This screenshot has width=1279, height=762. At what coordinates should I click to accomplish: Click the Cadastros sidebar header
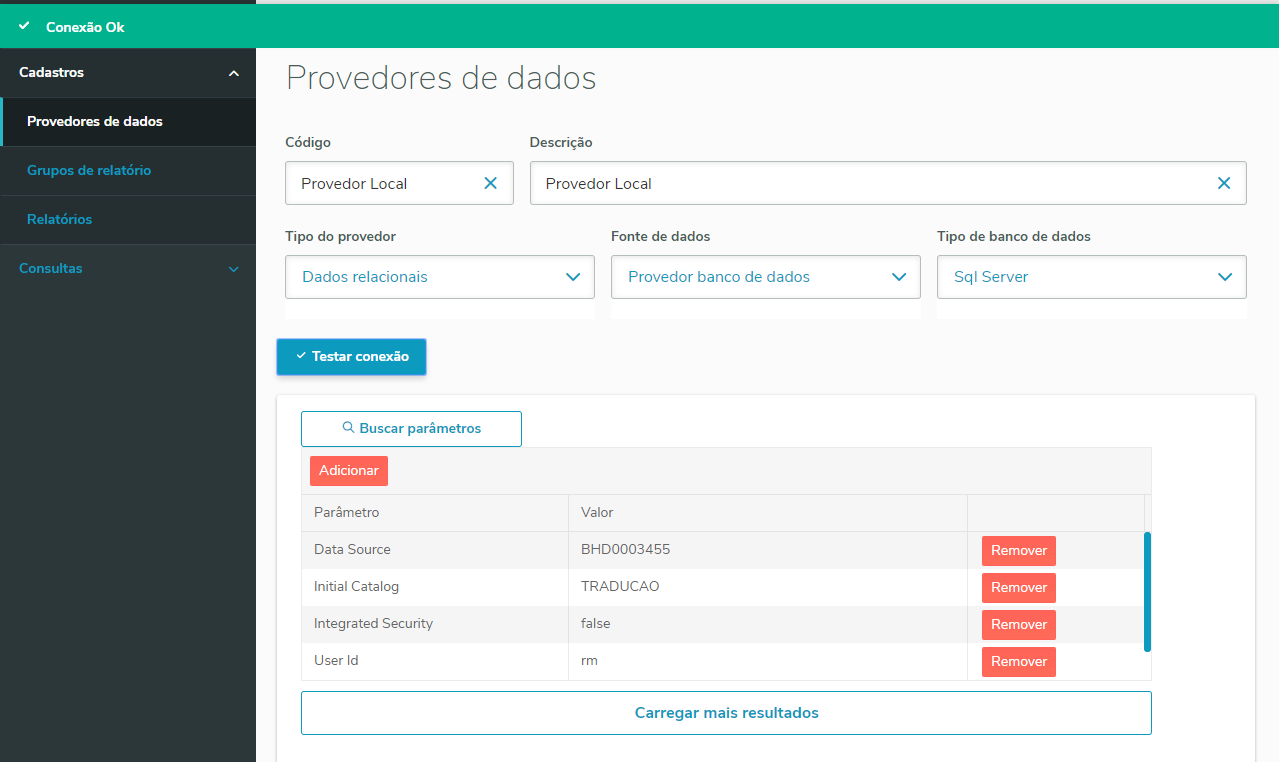(x=128, y=73)
